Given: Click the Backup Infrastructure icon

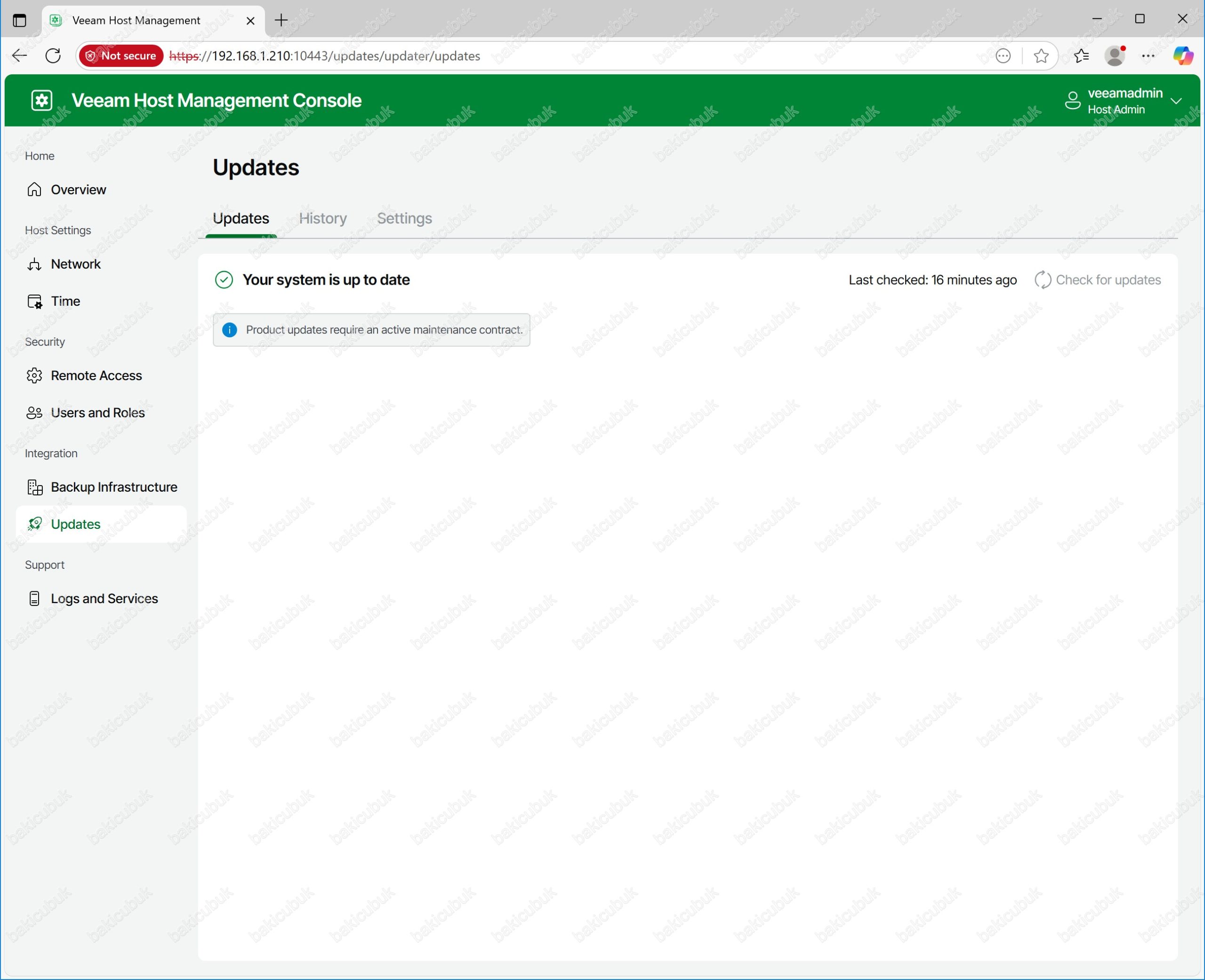Looking at the screenshot, I should (34, 487).
